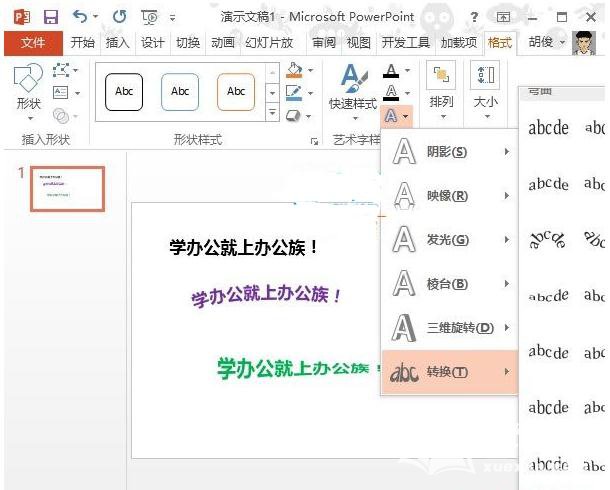610x490 pixels.
Task: Click the Shape Fill paint bucket
Action: 294,70
